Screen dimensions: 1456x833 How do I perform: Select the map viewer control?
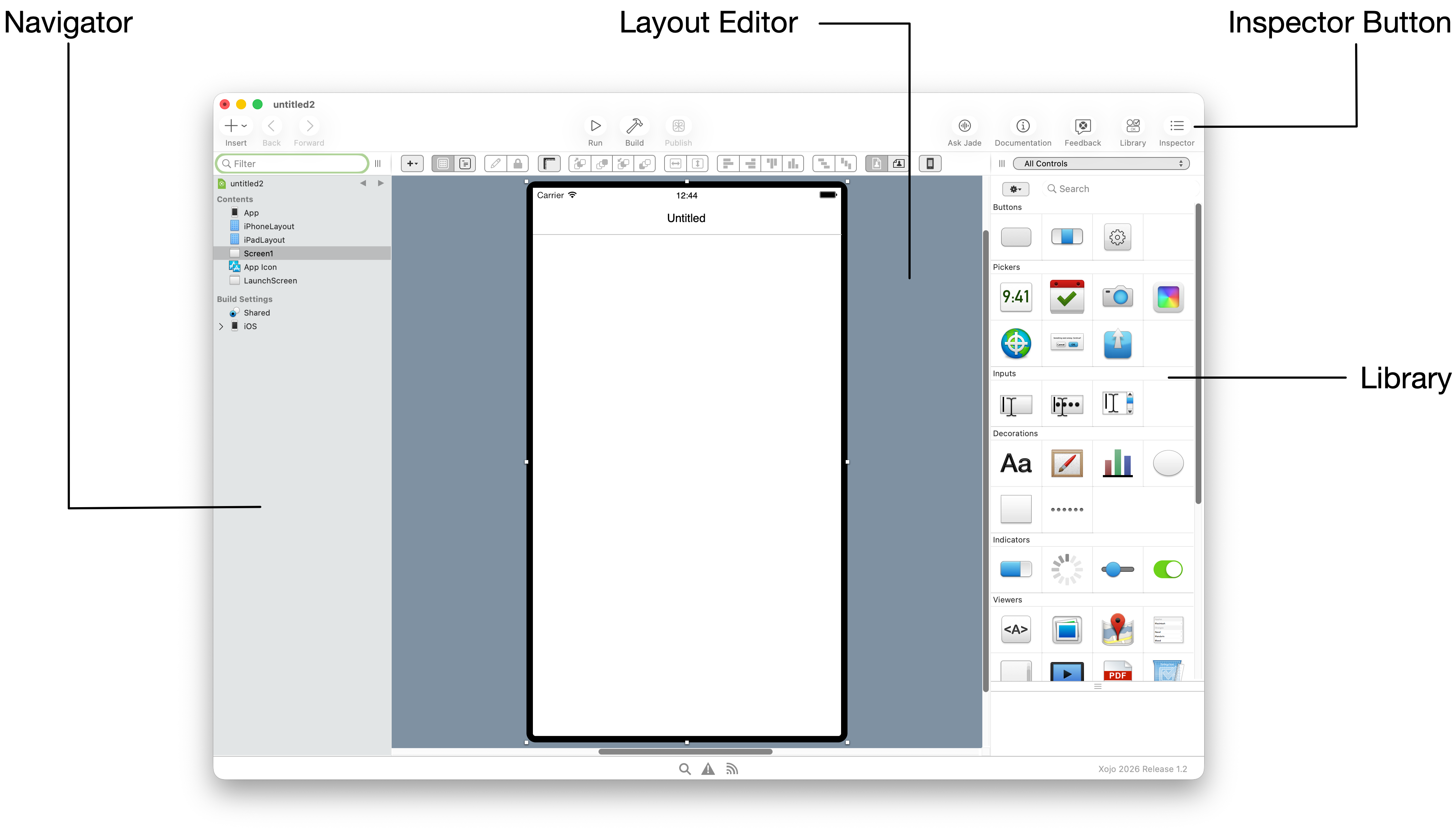tap(1117, 629)
